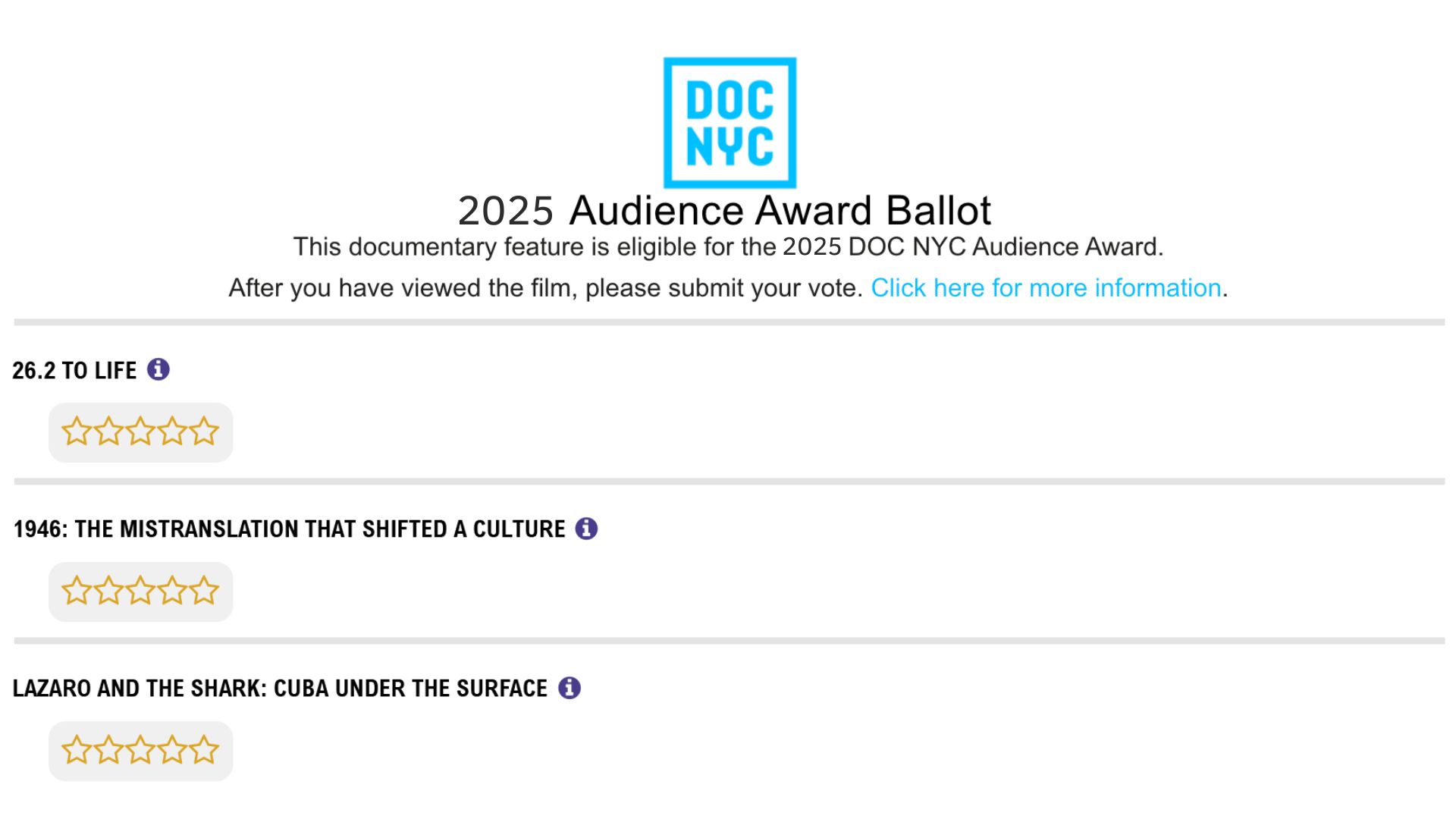1456x819 pixels.
Task: Click Lazaro and the Shark film title
Action: [280, 689]
